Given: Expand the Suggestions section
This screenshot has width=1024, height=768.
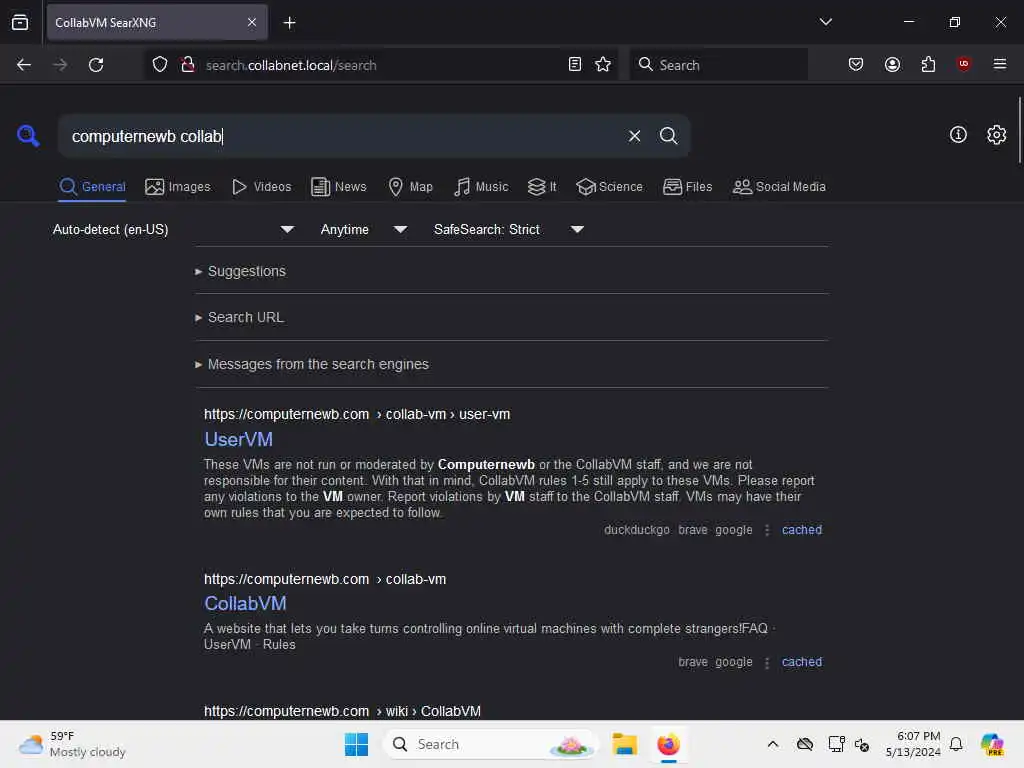Looking at the screenshot, I should coord(240,271).
